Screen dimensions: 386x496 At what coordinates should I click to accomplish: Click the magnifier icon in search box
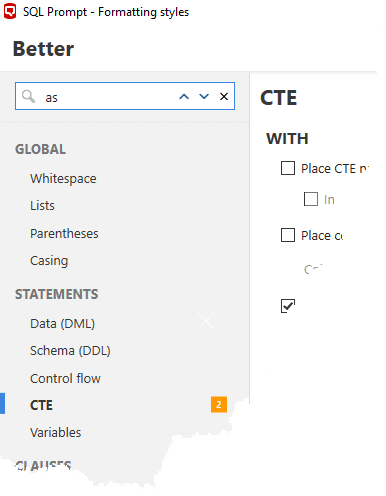(28, 97)
